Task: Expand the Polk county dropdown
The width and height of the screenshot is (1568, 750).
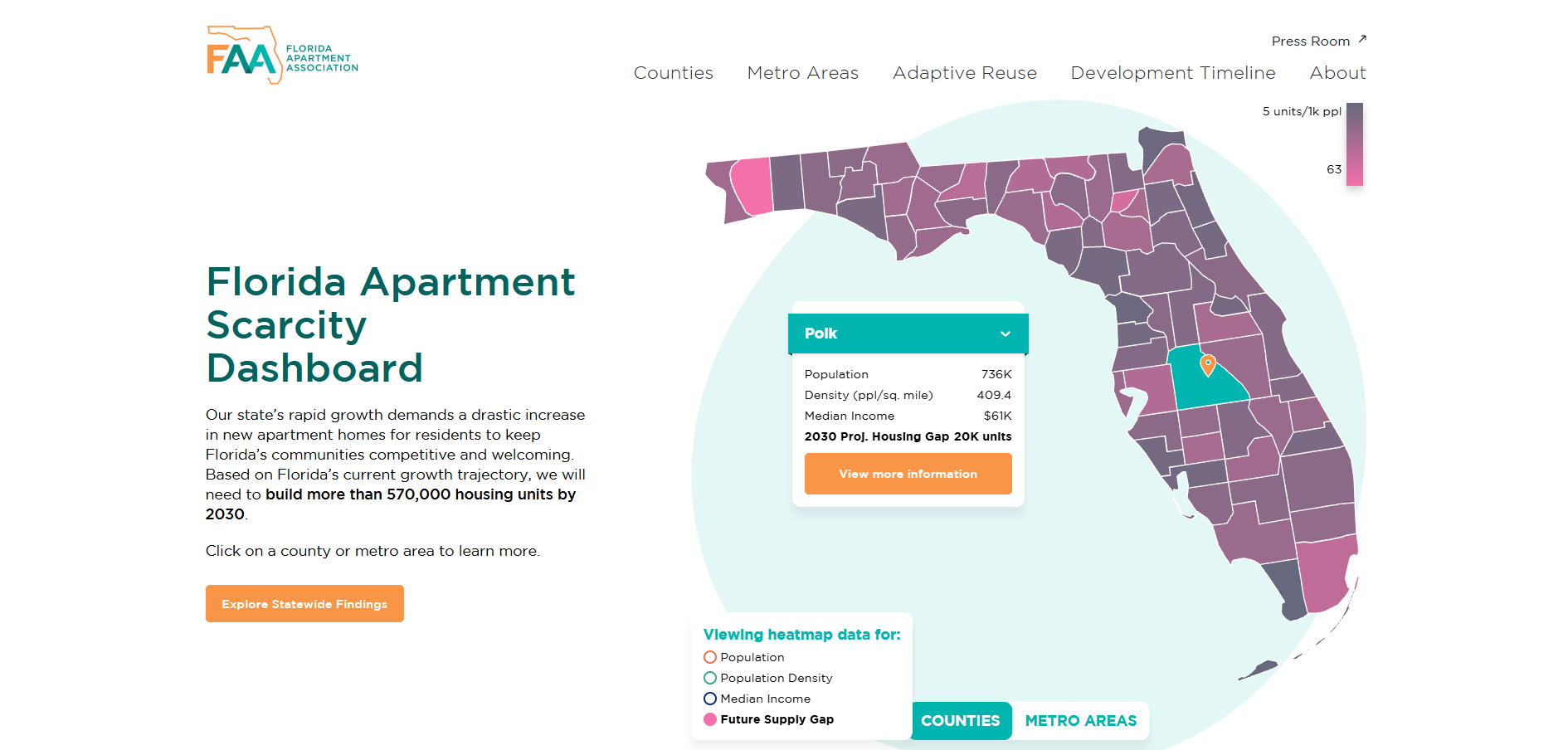Action: [x=908, y=334]
